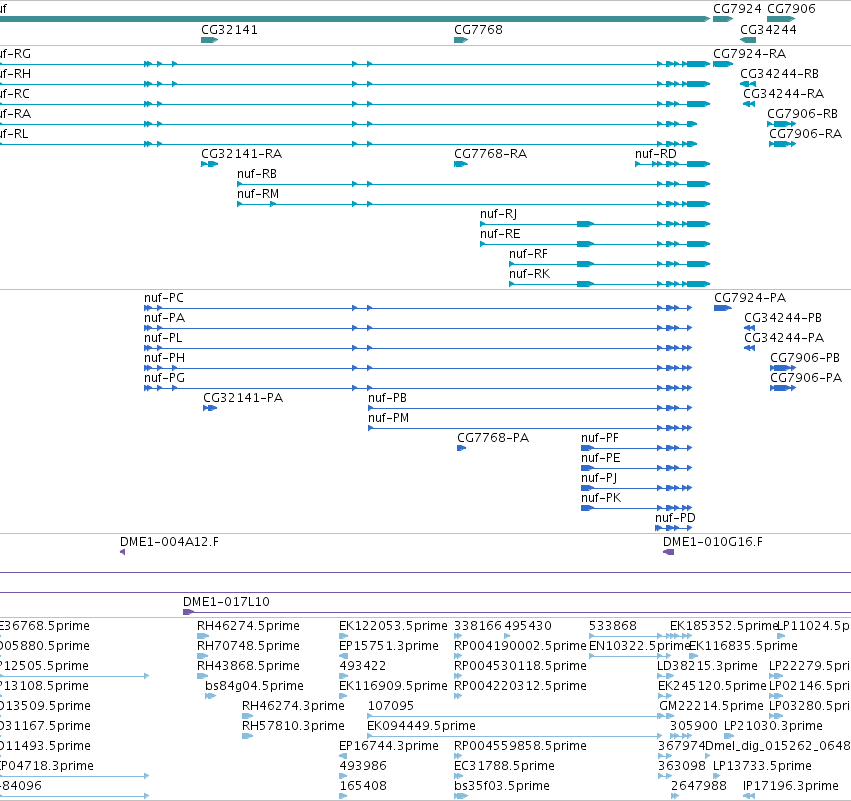
Task: Click the RP004190002.5prime EST label
Action: click(520, 646)
